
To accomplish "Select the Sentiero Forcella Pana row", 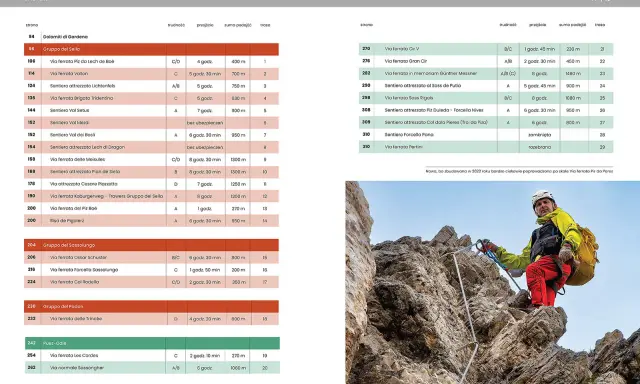I will (486, 135).
